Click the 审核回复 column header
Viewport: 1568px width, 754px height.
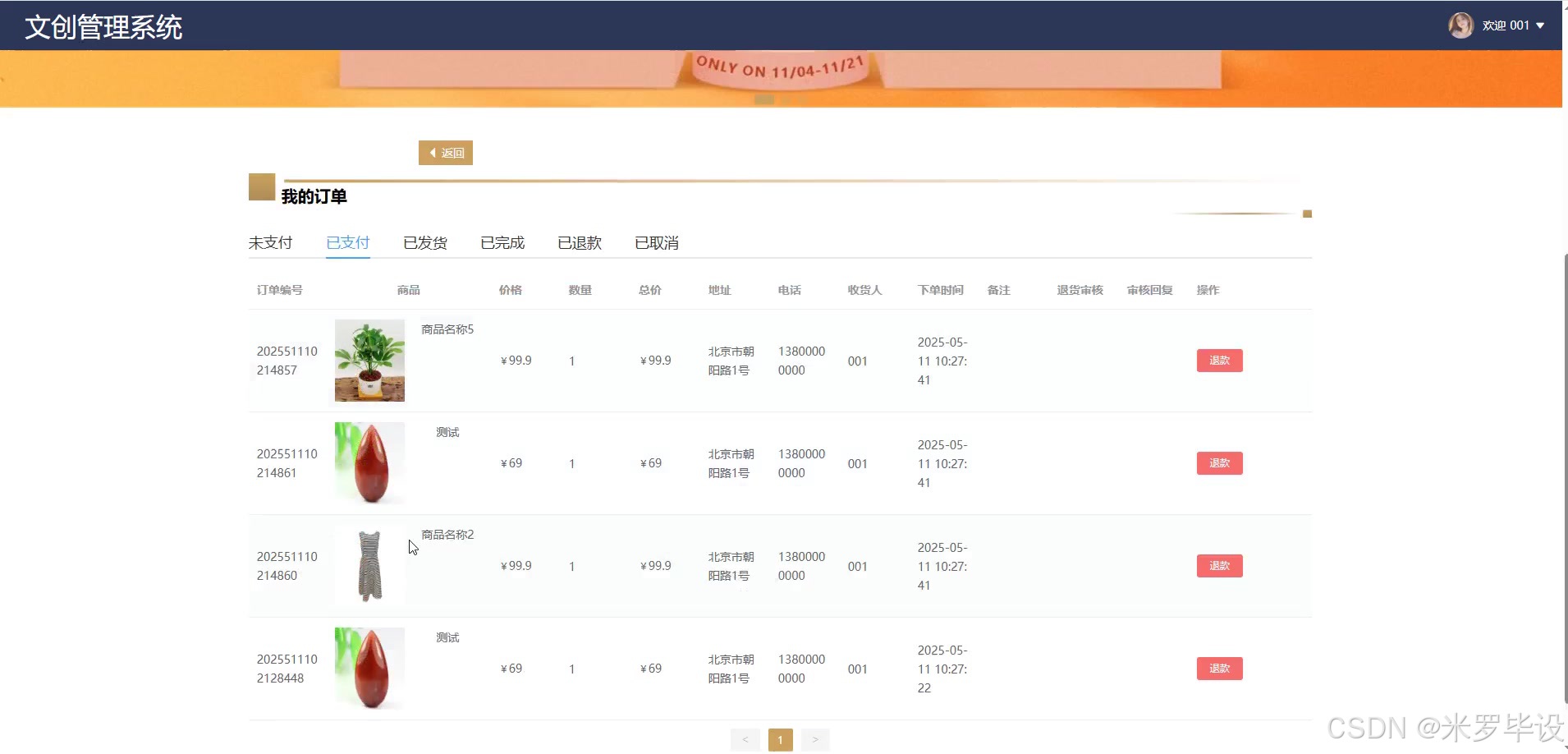click(x=1150, y=290)
